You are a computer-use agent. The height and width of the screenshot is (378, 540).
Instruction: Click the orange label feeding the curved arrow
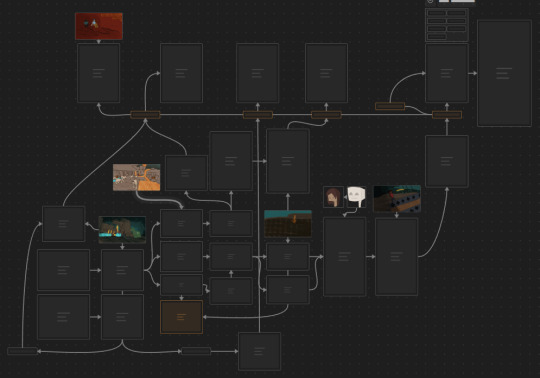click(x=390, y=106)
